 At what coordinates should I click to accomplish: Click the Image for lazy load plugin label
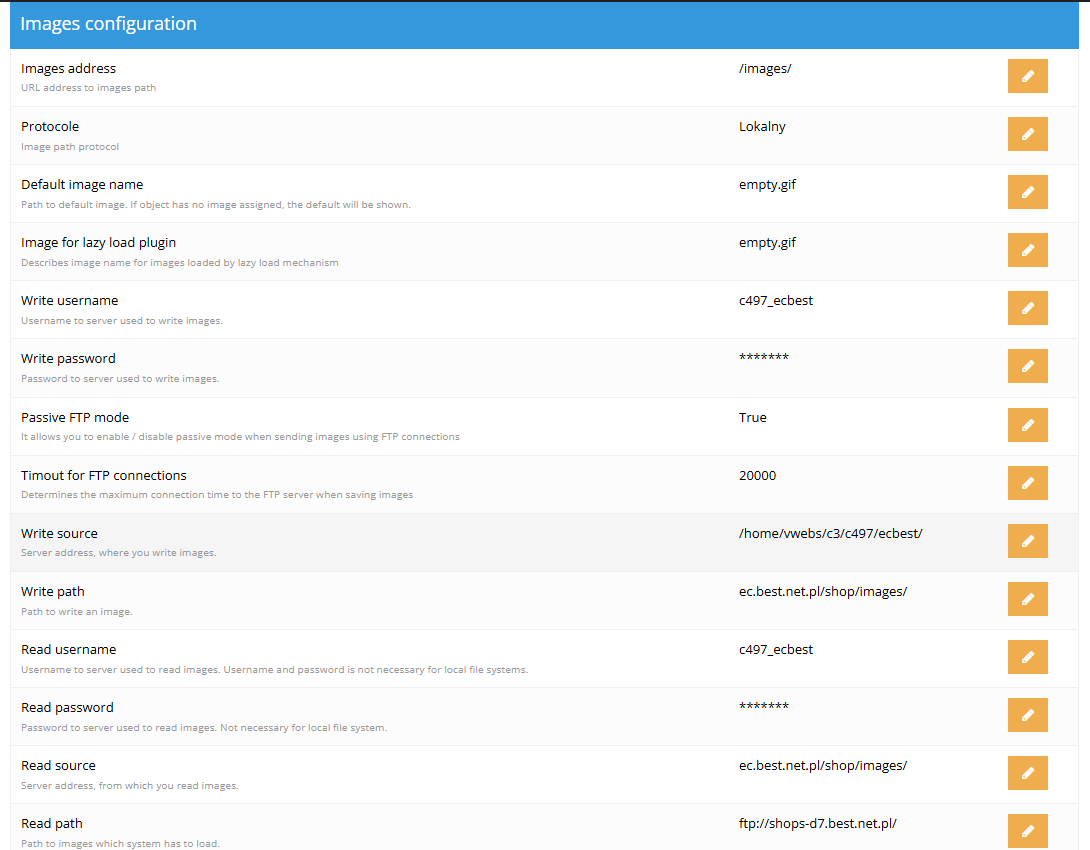[98, 243]
